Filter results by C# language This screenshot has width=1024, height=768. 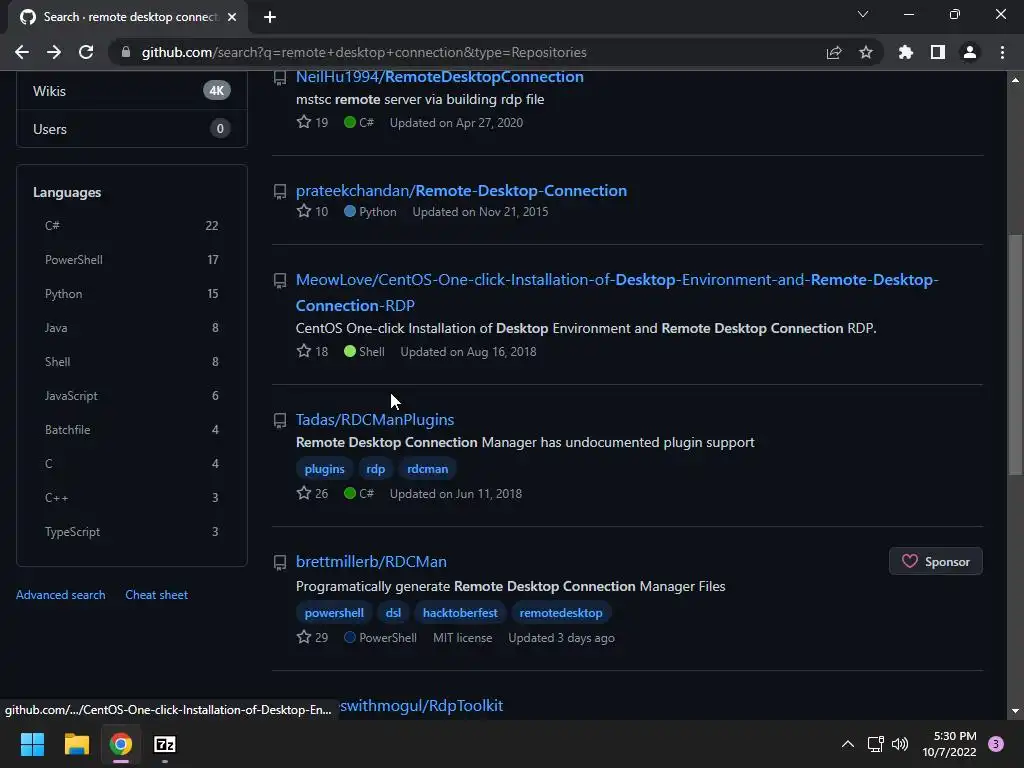(132, 226)
